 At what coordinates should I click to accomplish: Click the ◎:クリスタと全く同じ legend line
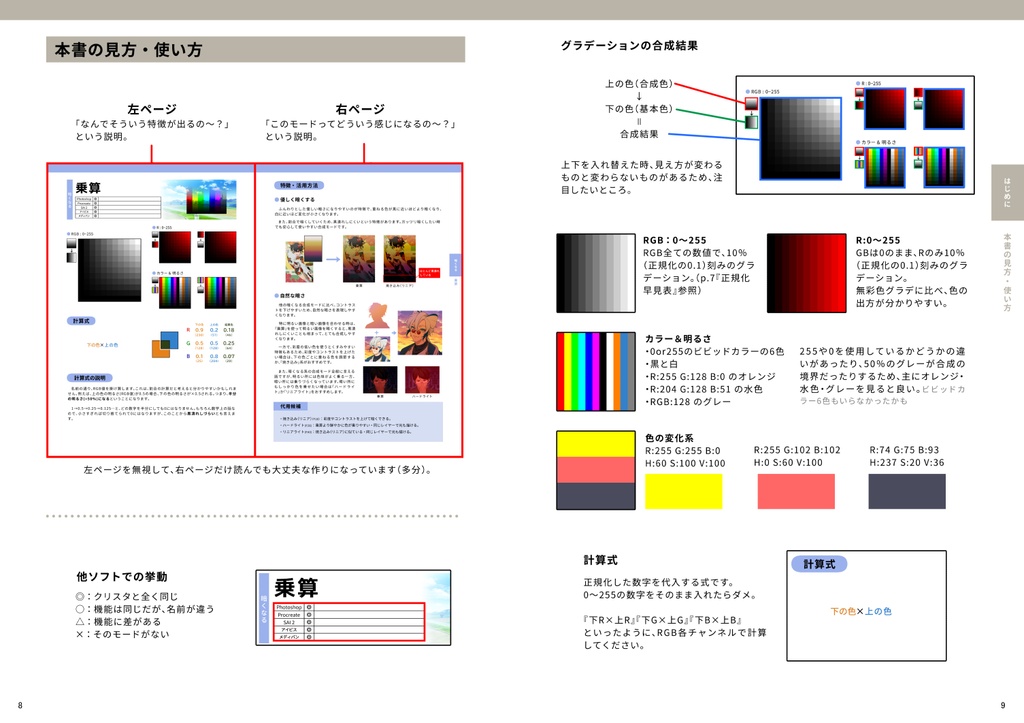127,596
